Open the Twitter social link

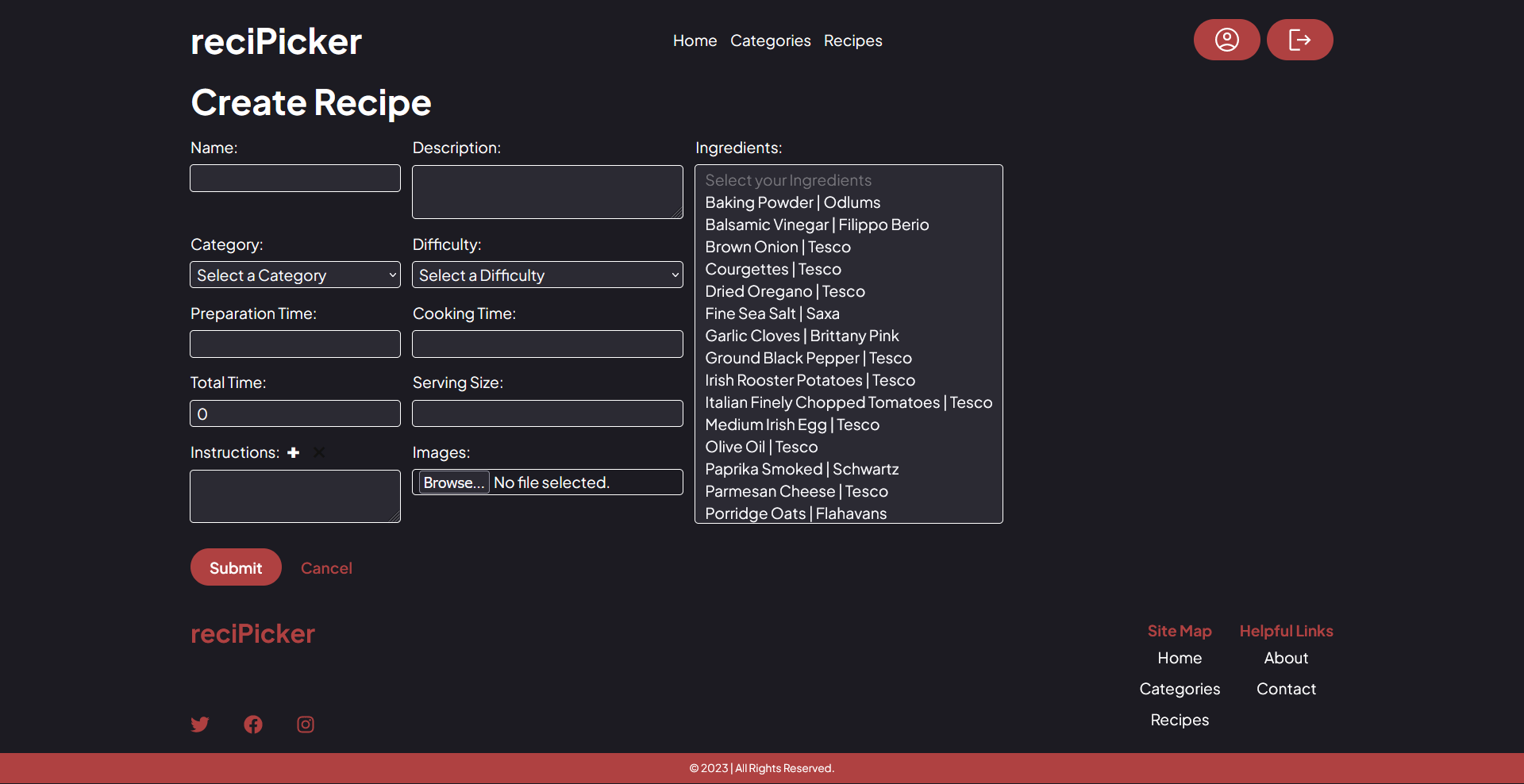200,724
